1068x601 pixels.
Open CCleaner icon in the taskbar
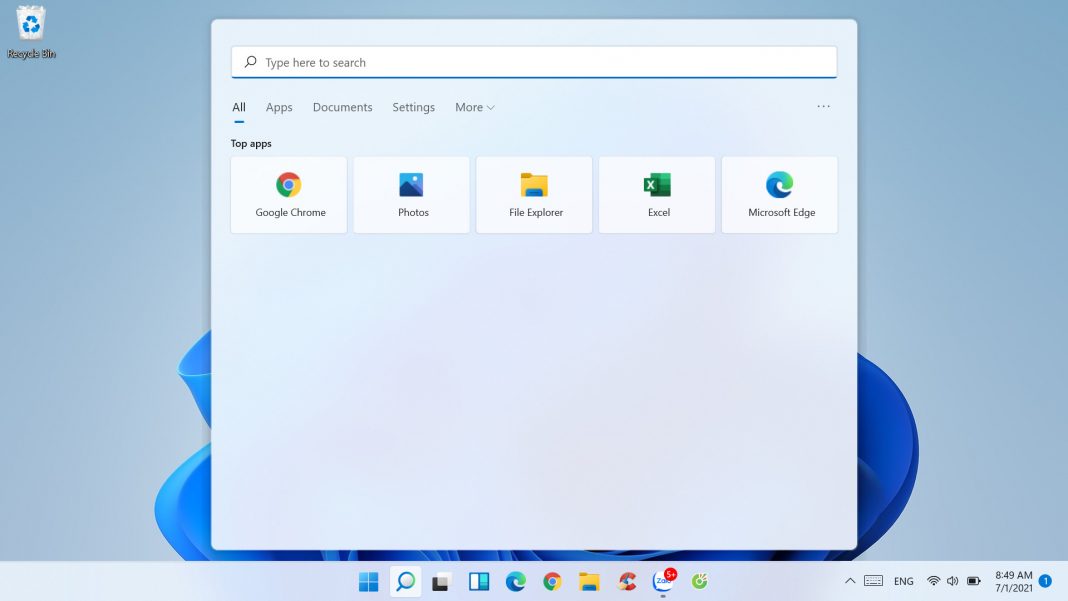[x=627, y=582]
